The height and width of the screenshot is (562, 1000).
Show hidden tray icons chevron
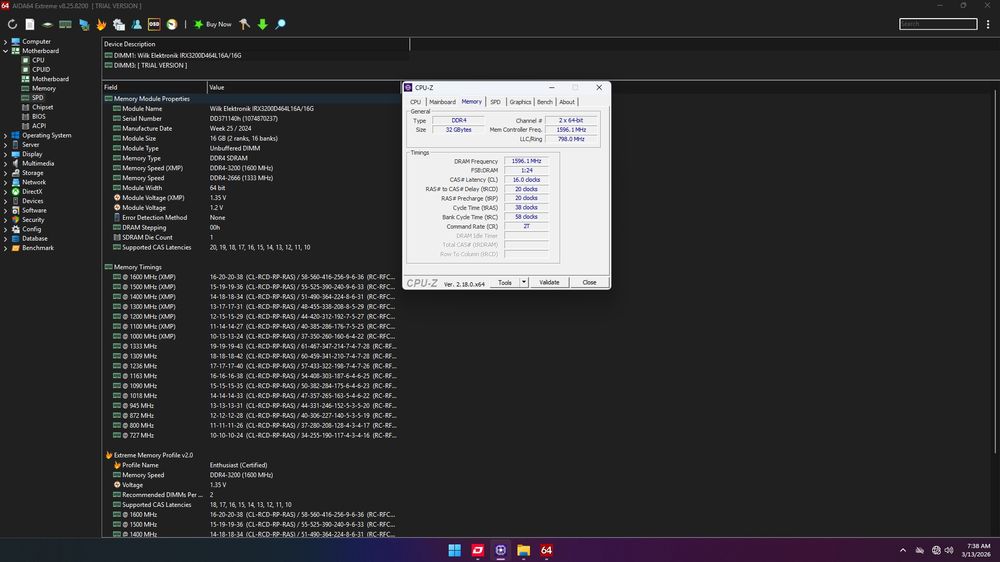click(902, 550)
